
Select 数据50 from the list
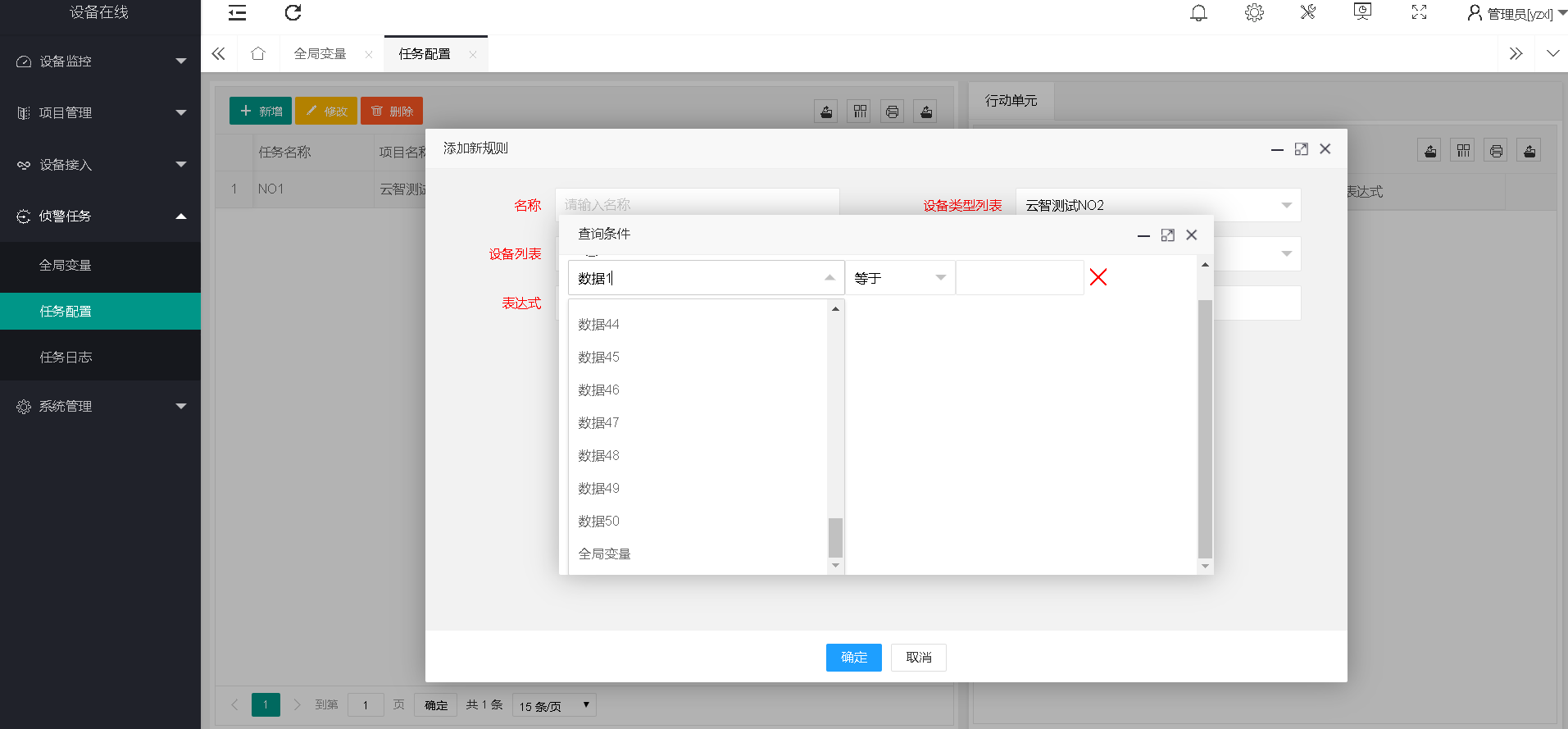point(699,521)
